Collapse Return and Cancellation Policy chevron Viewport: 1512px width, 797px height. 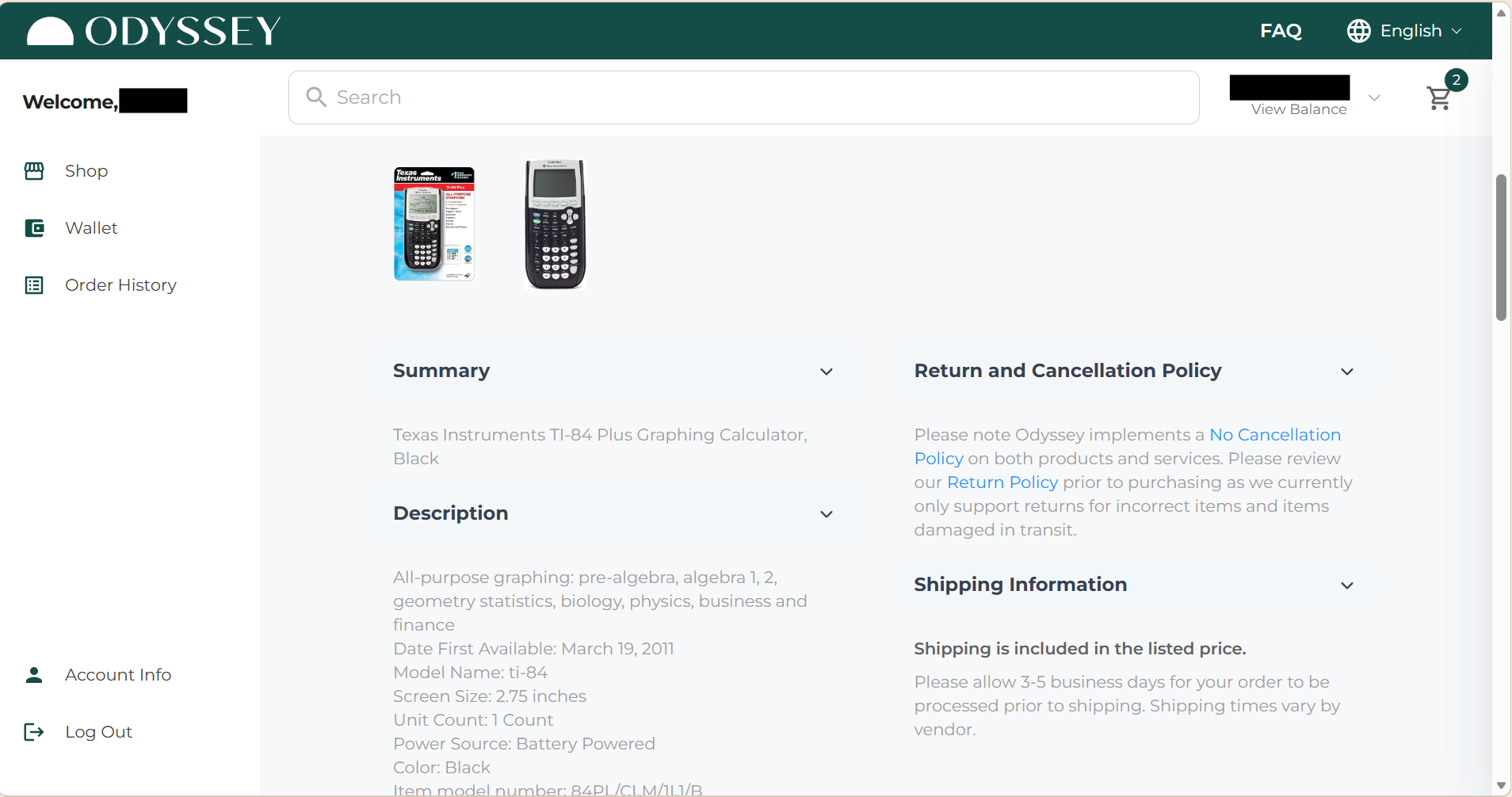[1347, 372]
